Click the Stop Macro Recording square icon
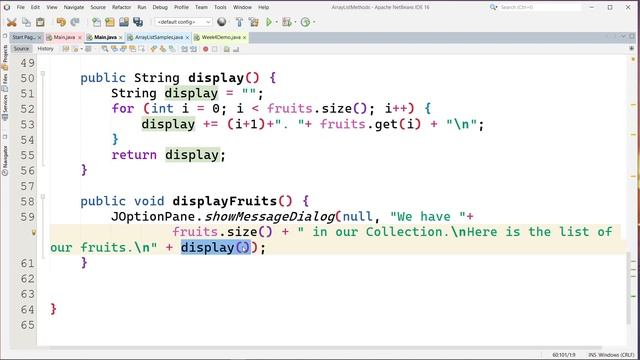640x360 pixels. [215, 49]
